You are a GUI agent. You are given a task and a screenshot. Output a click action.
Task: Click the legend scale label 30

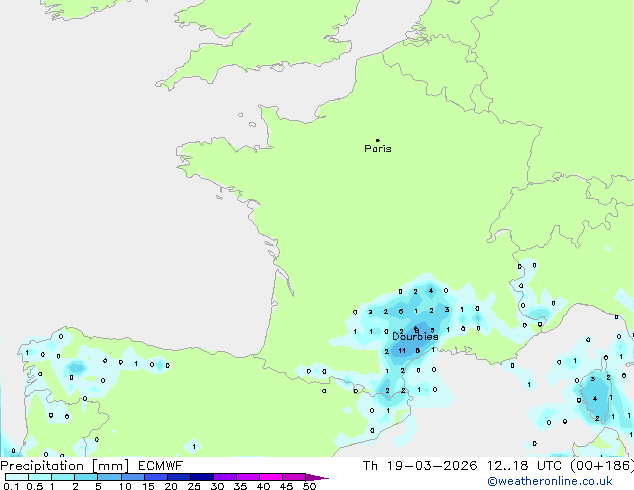click(217, 486)
